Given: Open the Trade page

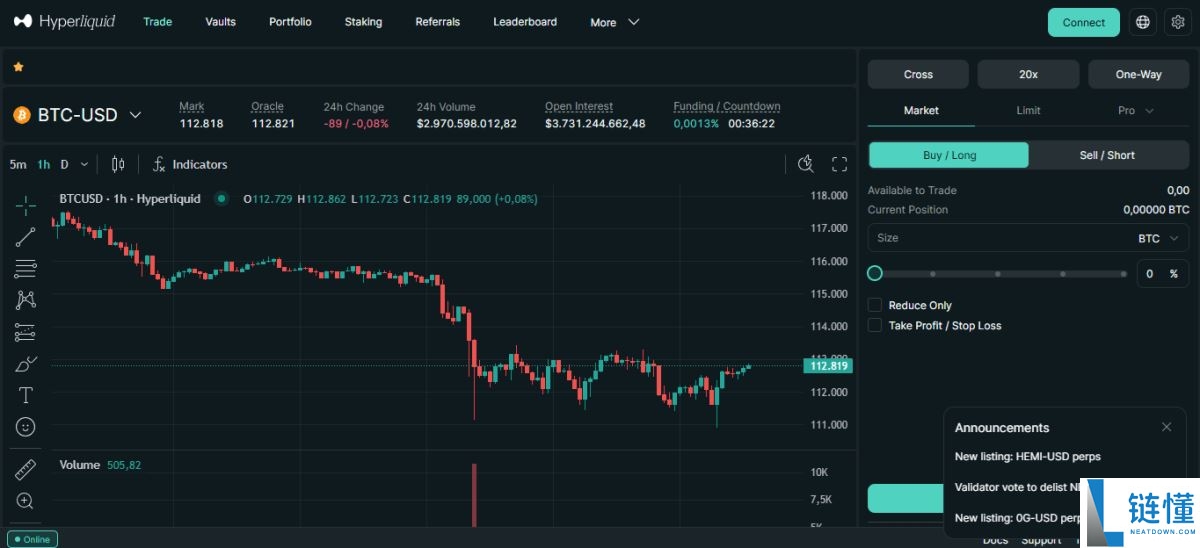Looking at the screenshot, I should click(157, 21).
